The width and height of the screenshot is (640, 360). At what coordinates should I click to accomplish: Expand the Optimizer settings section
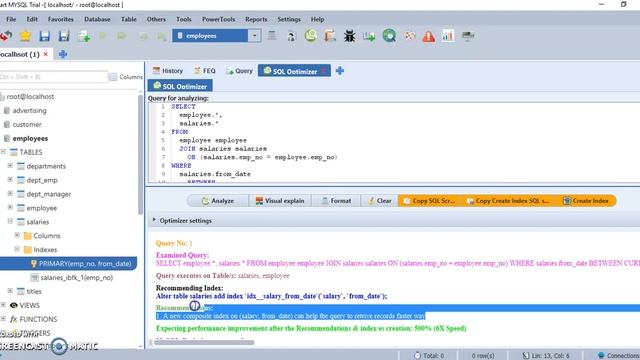[154, 220]
